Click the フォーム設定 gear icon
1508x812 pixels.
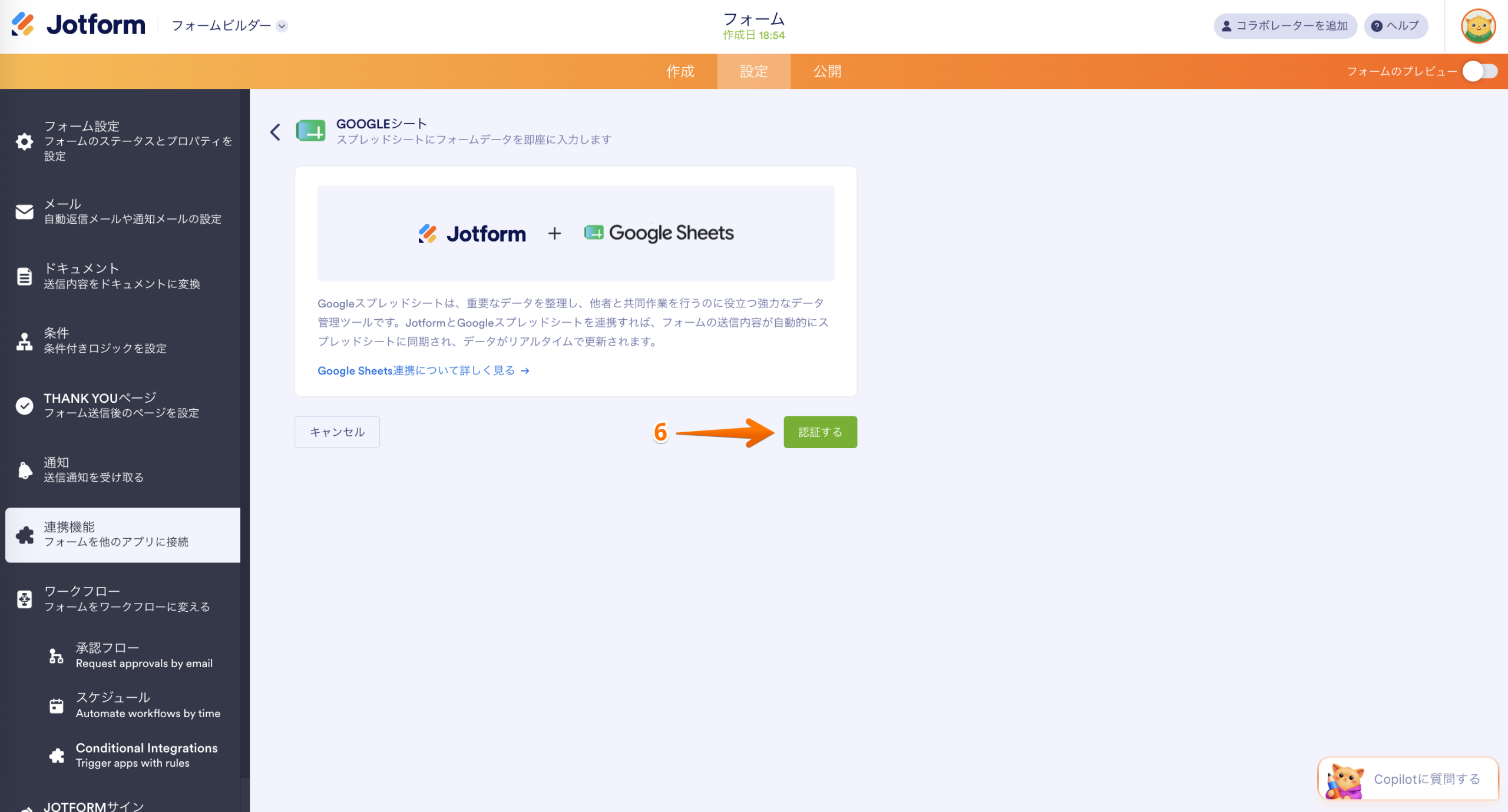click(x=24, y=141)
